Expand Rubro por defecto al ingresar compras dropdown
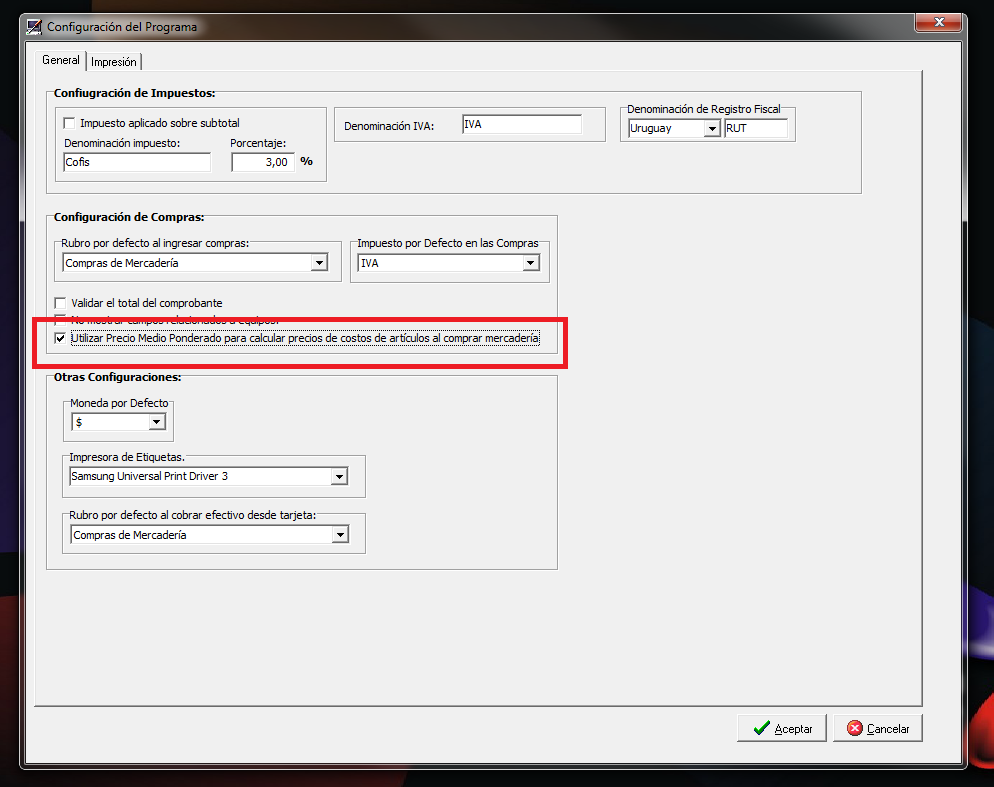The width and height of the screenshot is (994, 787). point(319,263)
